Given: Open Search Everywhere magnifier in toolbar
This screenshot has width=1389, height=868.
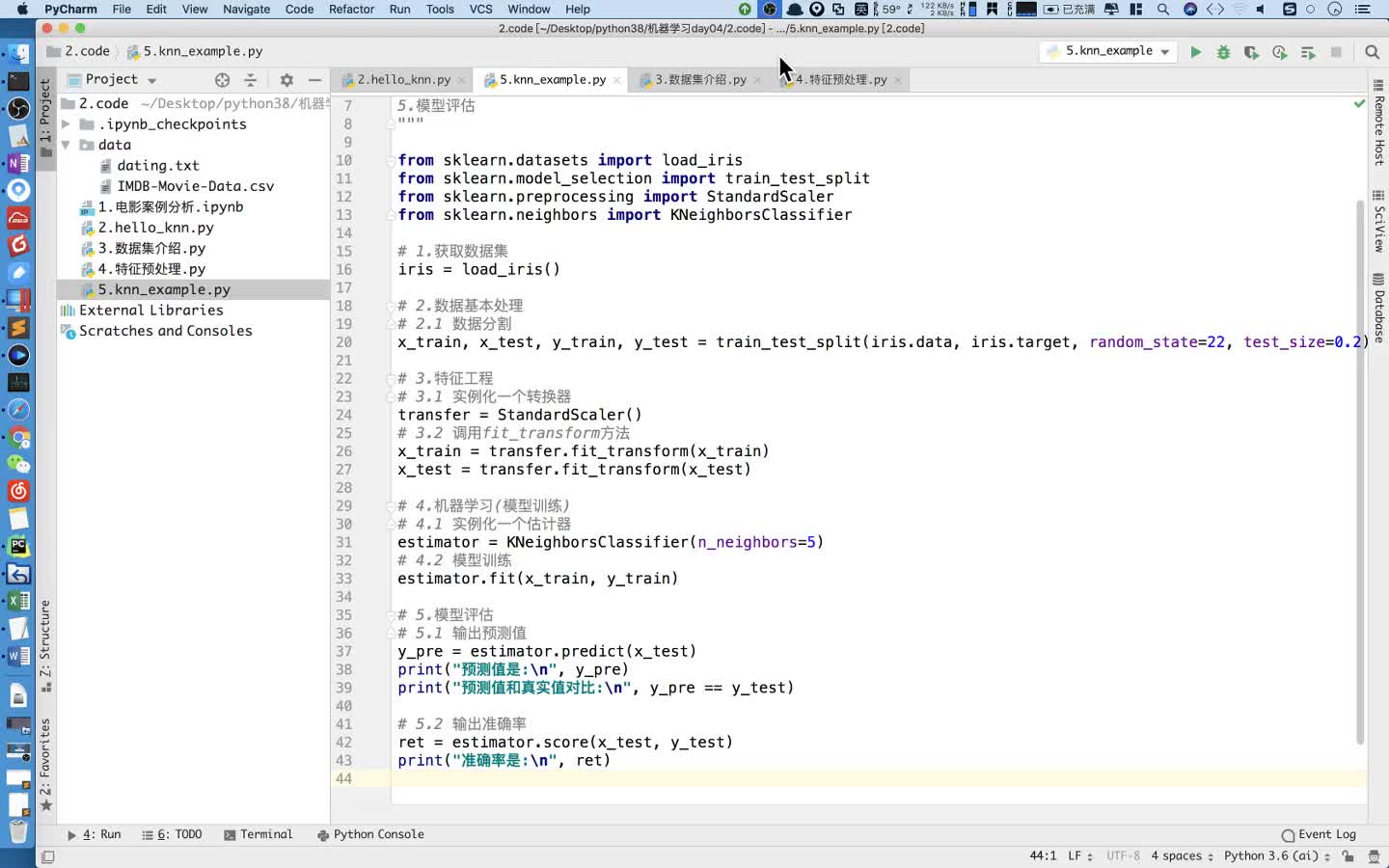Looking at the screenshot, I should click(1372, 52).
